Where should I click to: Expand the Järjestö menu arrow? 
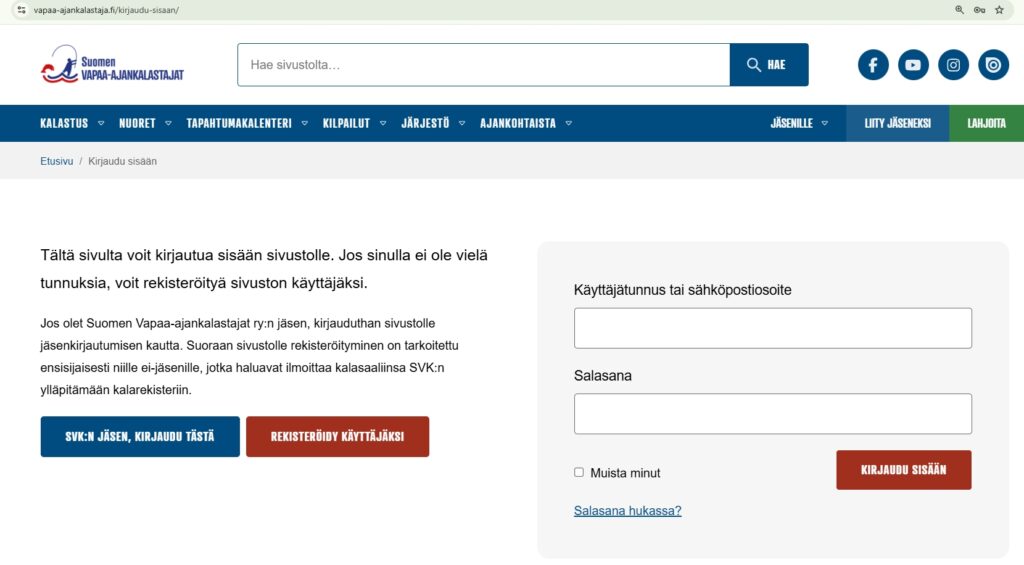click(462, 123)
